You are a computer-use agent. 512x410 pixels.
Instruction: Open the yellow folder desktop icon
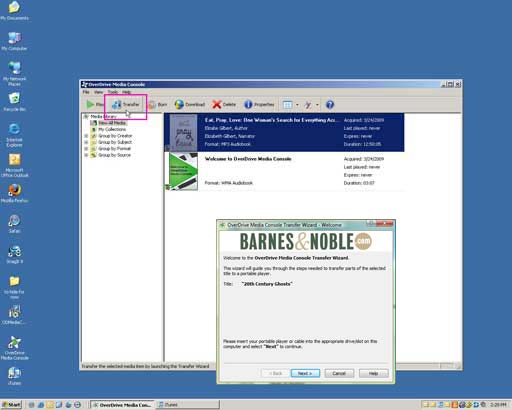click(x=14, y=287)
